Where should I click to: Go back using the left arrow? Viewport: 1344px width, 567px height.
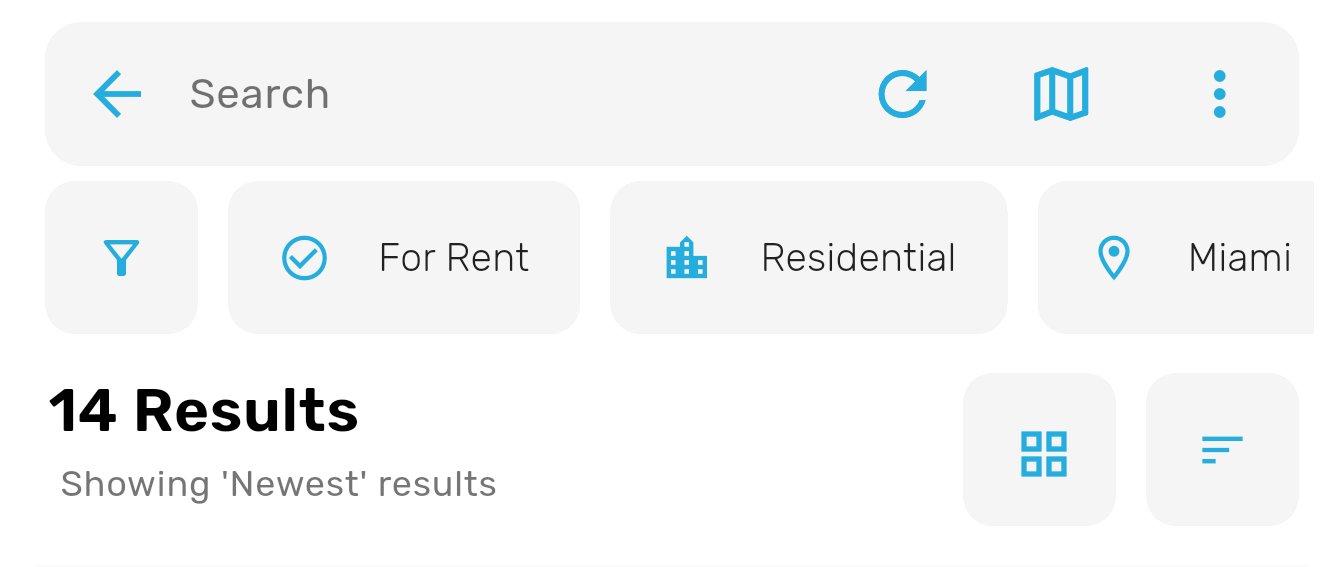pos(117,94)
